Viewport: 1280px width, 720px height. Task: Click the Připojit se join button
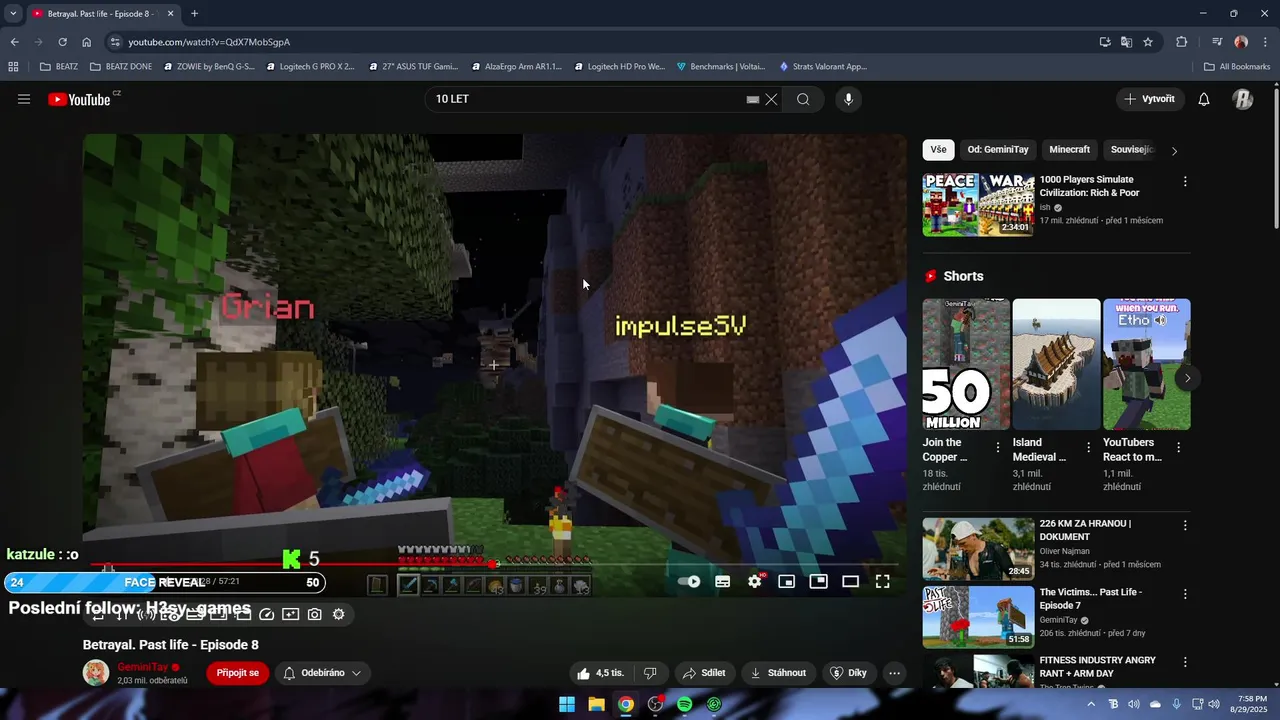[x=238, y=673]
